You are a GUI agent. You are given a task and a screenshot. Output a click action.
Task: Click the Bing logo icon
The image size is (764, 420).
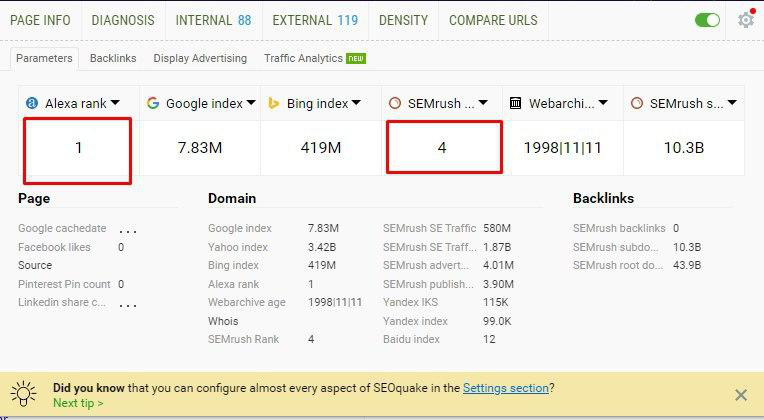[x=273, y=103]
